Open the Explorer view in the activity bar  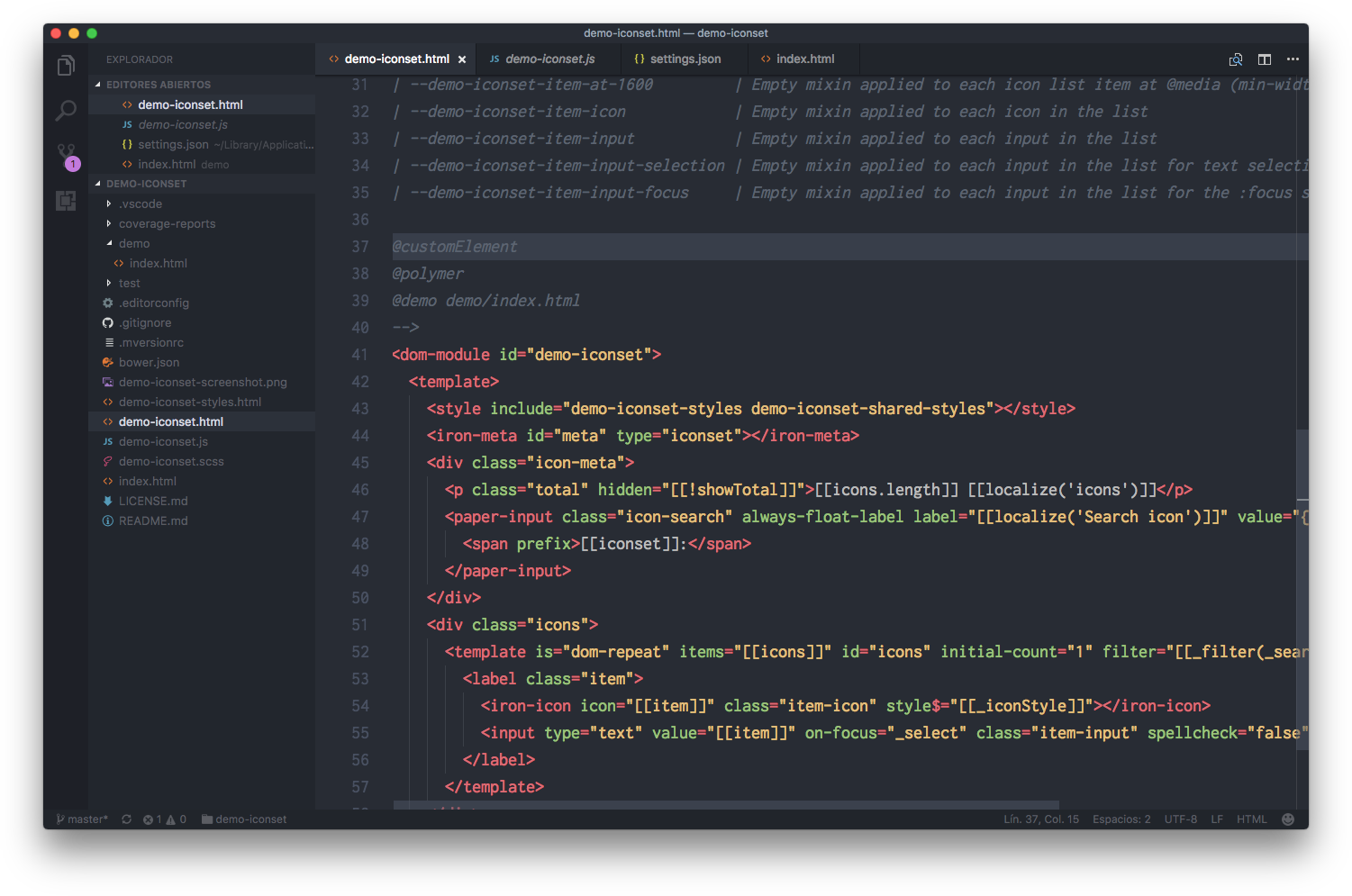click(x=66, y=66)
